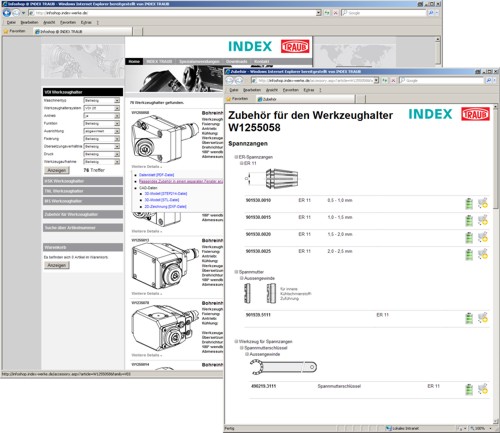Add Spannmutterschlüssel 496219.3111 to the cart
The image size is (500, 433).
click(x=482, y=389)
